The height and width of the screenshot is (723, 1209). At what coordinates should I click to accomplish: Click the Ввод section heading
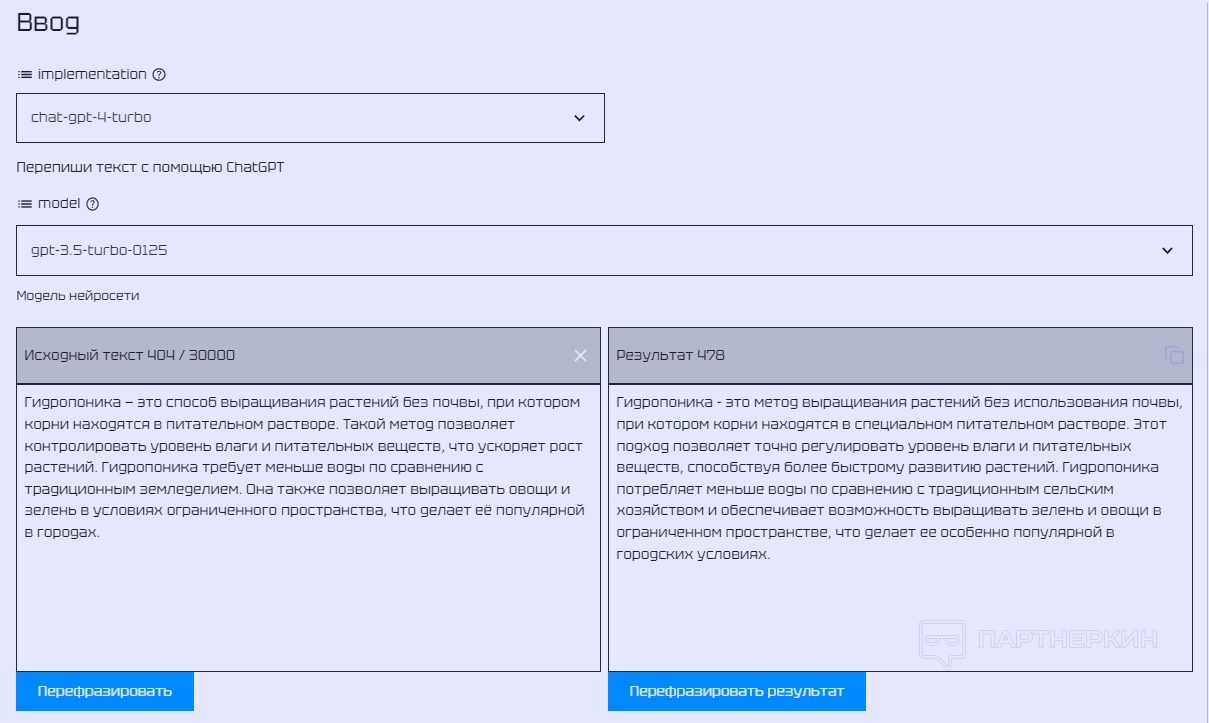click(48, 23)
